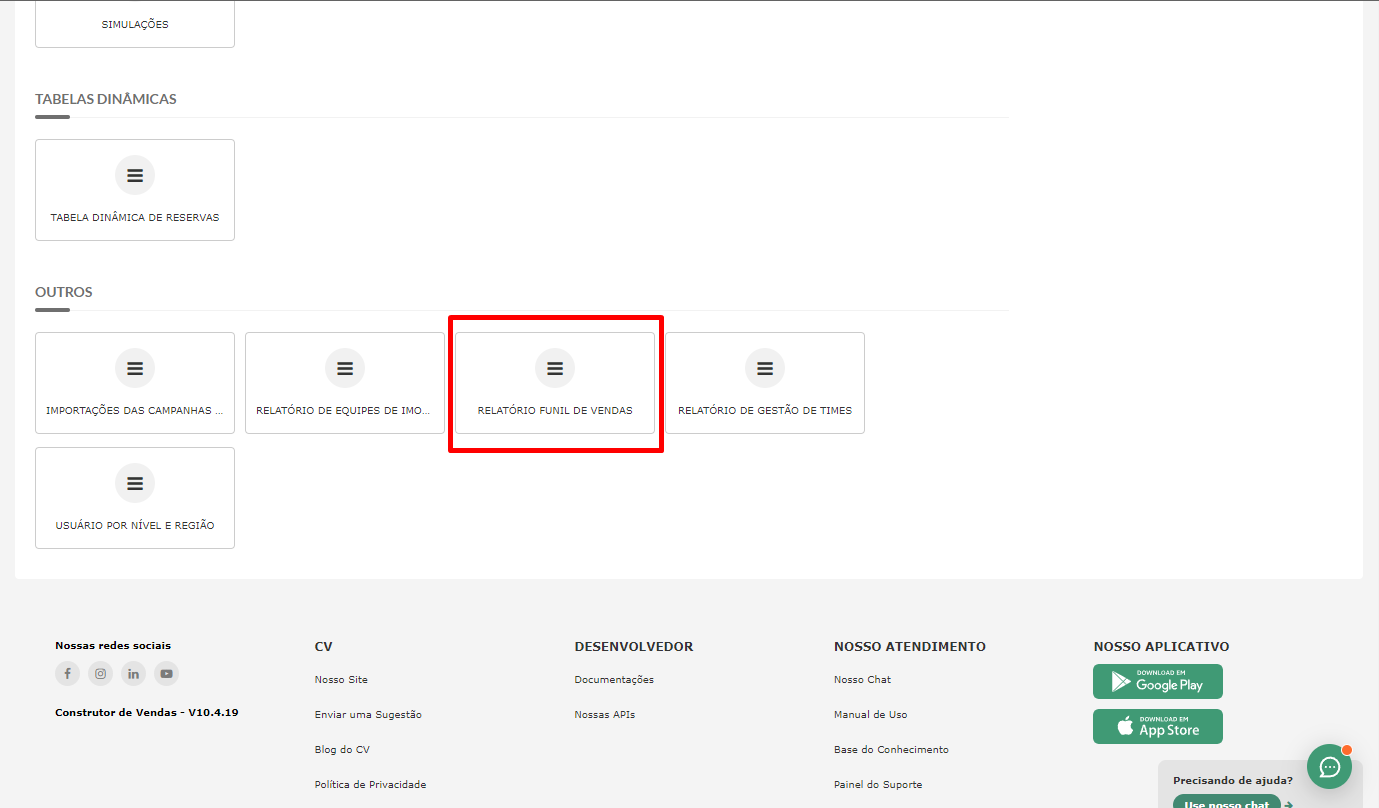Open the YouTube social icon
This screenshot has height=808, width=1379.
click(166, 674)
